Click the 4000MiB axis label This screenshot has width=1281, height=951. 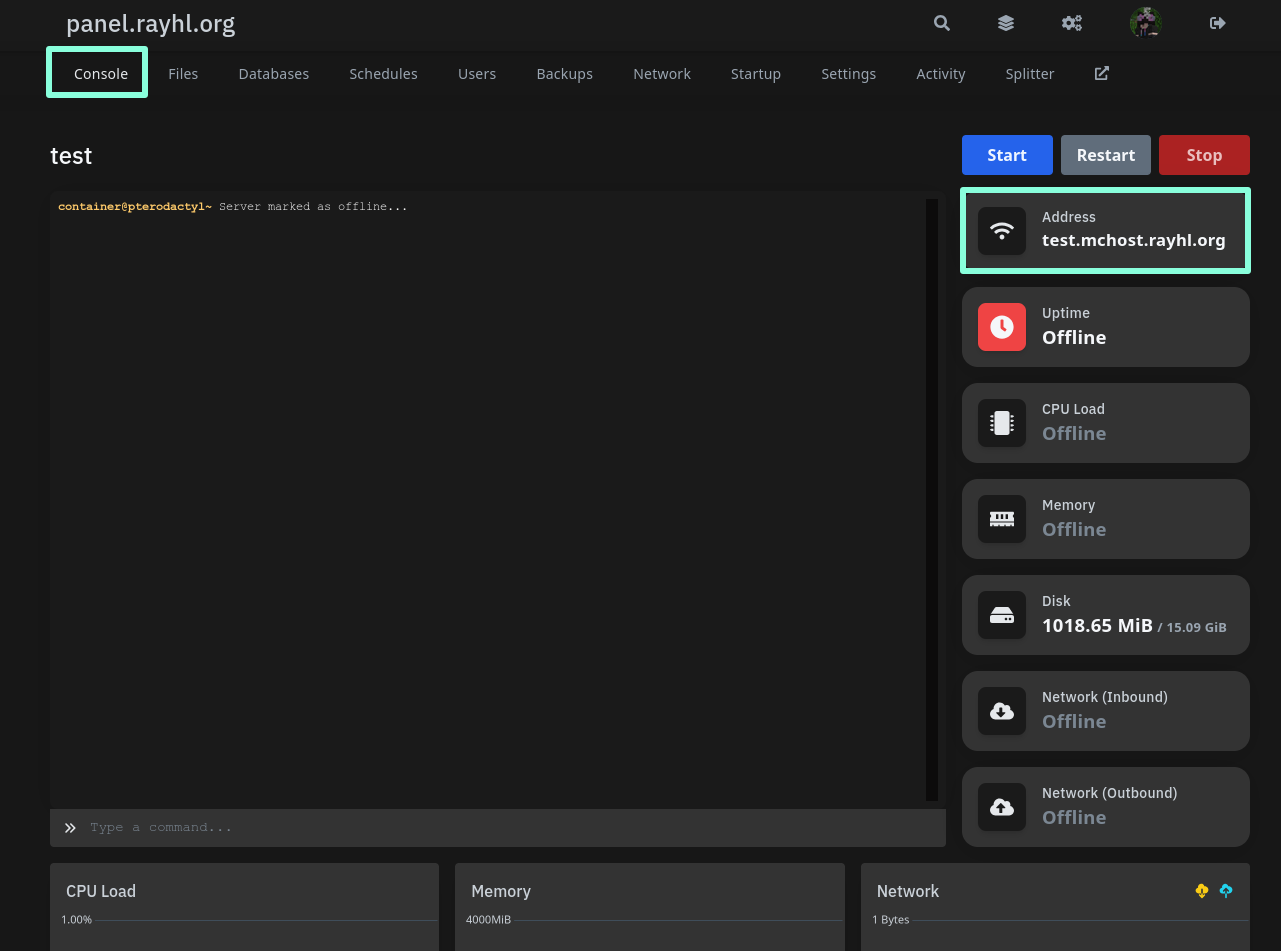pos(488,920)
